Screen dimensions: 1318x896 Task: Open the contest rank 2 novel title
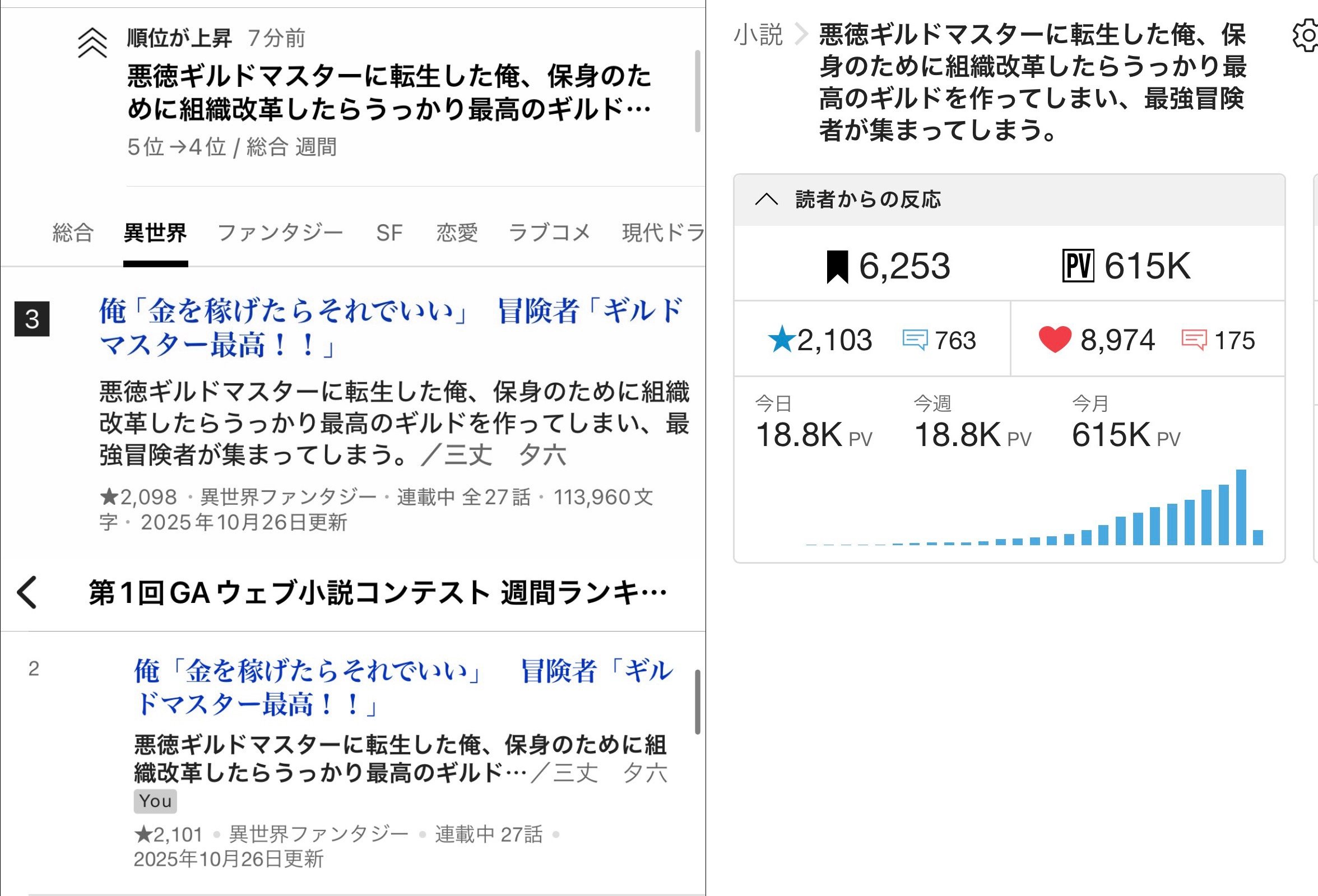click(x=403, y=688)
